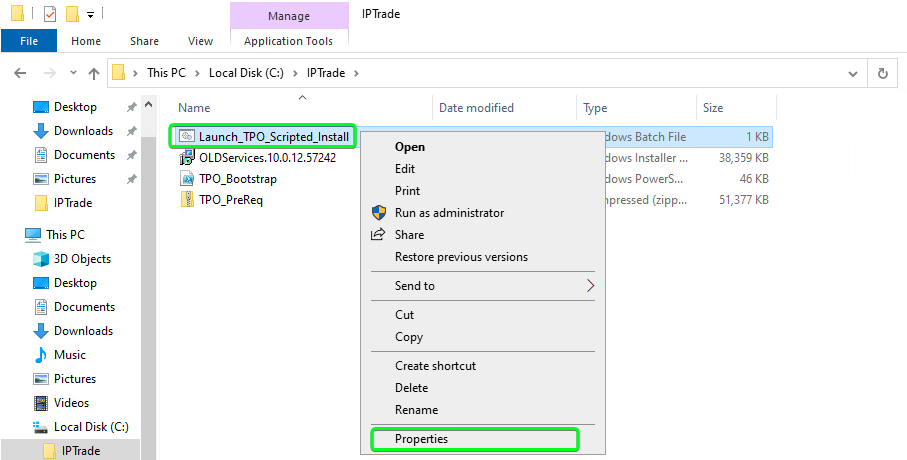The image size is (907, 460).
Task: Open recent locations dropdown arrow
Action: [73, 73]
